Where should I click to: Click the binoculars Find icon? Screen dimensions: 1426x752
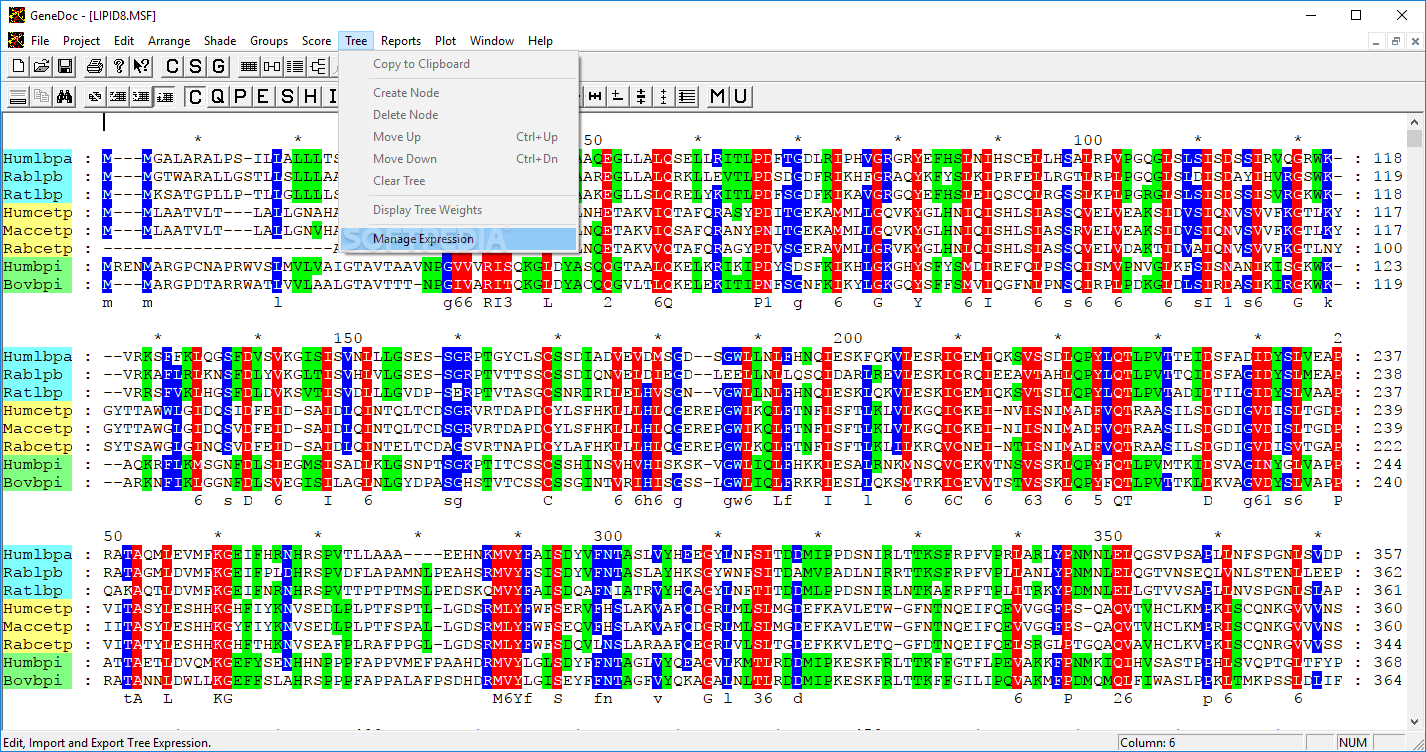point(65,96)
